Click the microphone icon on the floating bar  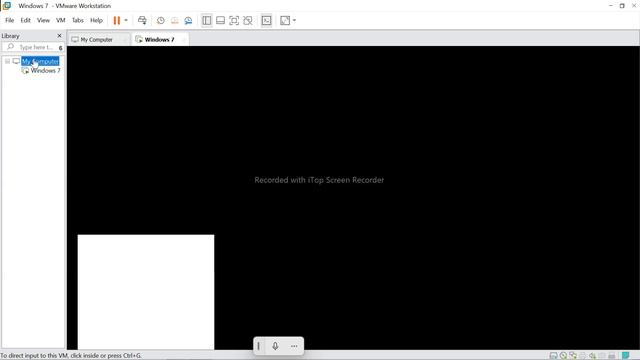275,346
